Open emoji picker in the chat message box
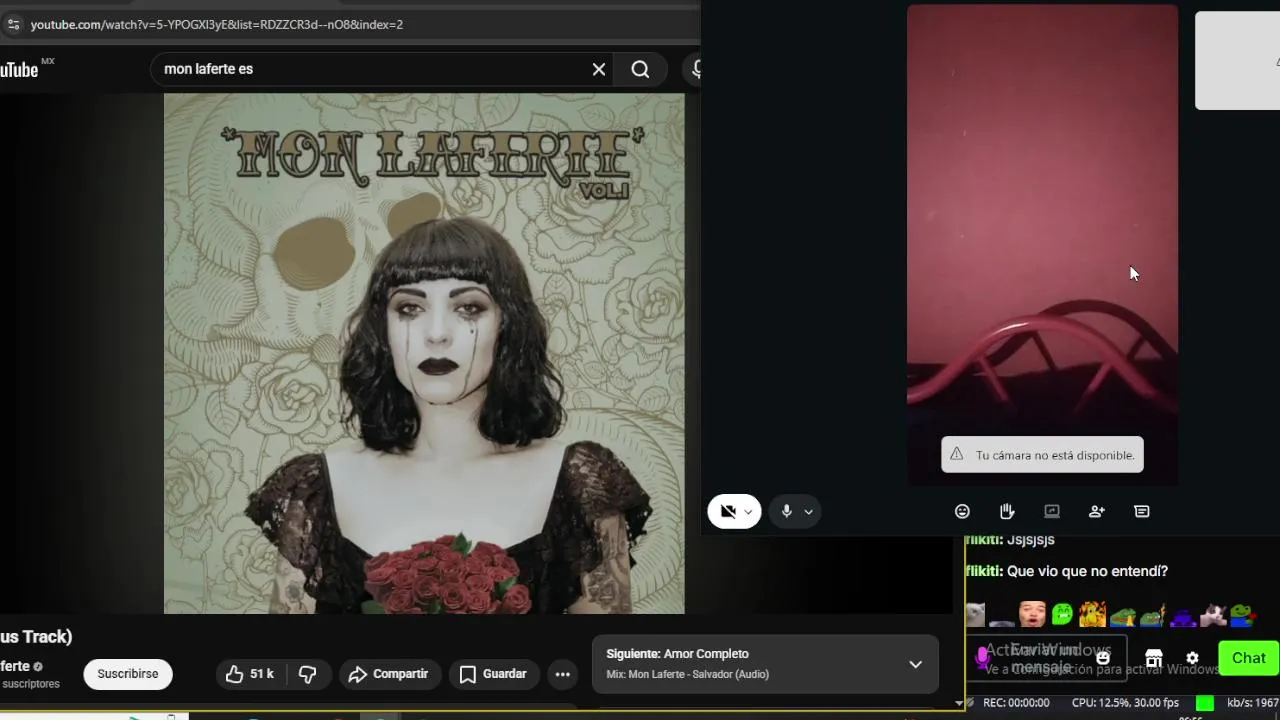The width and height of the screenshot is (1280, 720). [1103, 658]
